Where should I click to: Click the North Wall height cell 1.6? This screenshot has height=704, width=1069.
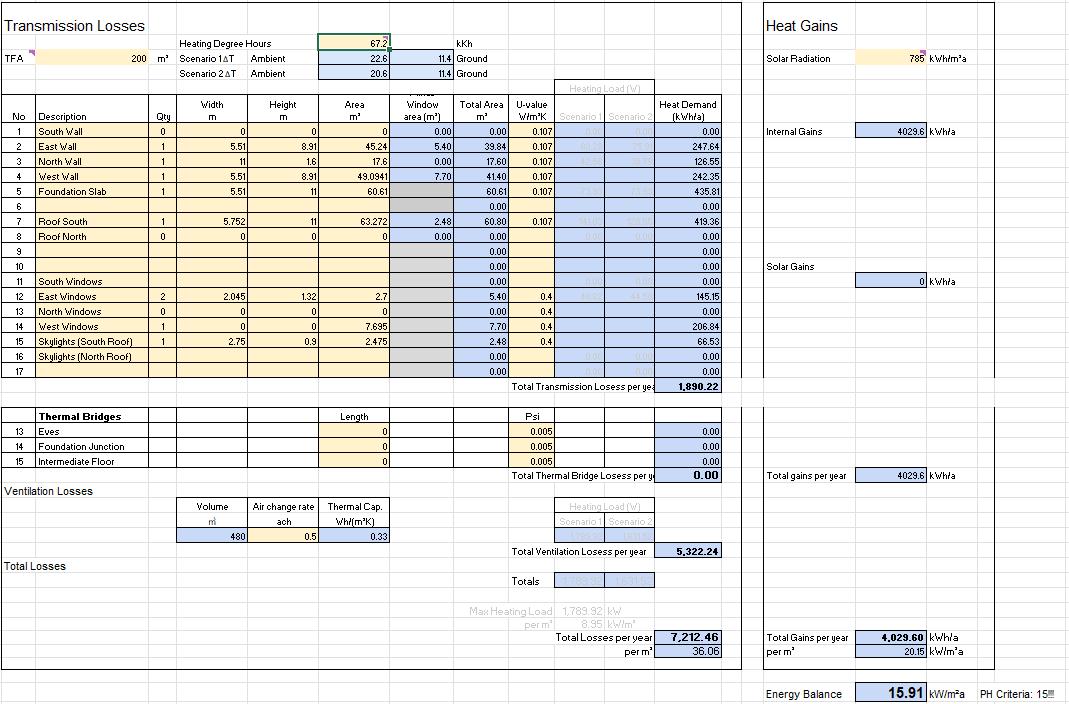pos(283,162)
